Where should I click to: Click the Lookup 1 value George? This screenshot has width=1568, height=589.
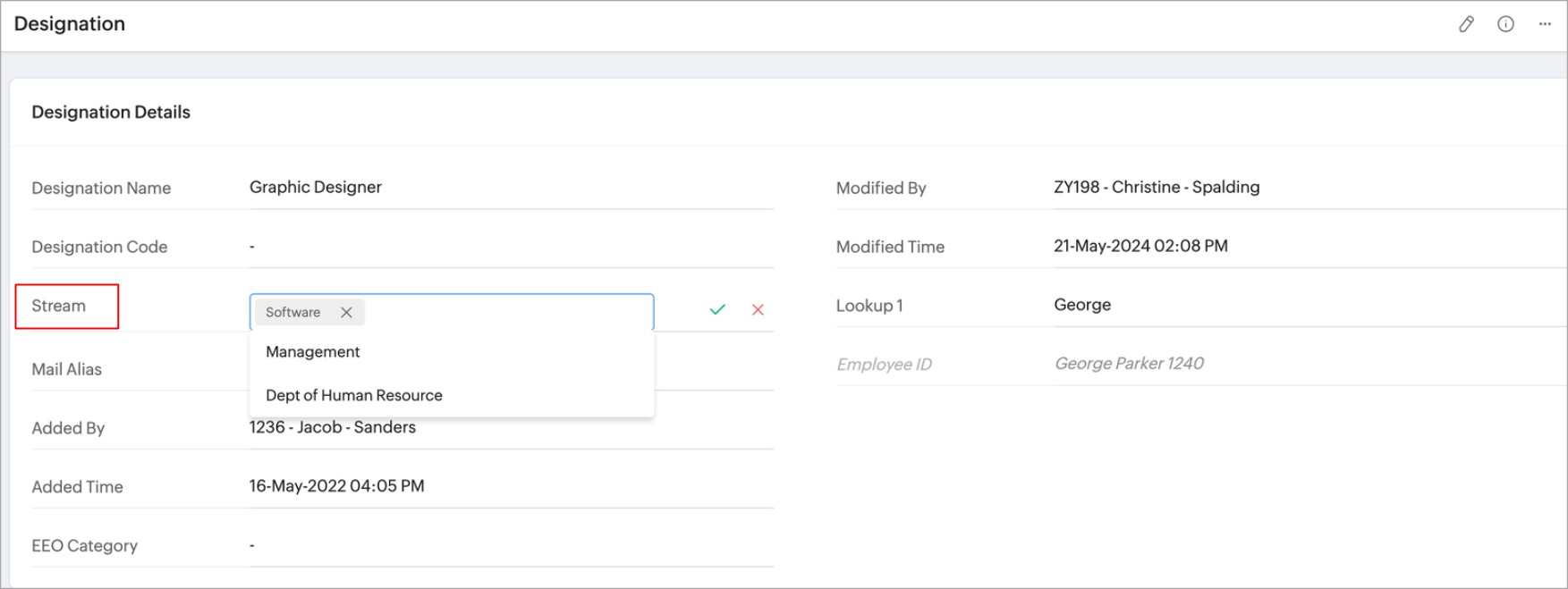pos(1082,305)
